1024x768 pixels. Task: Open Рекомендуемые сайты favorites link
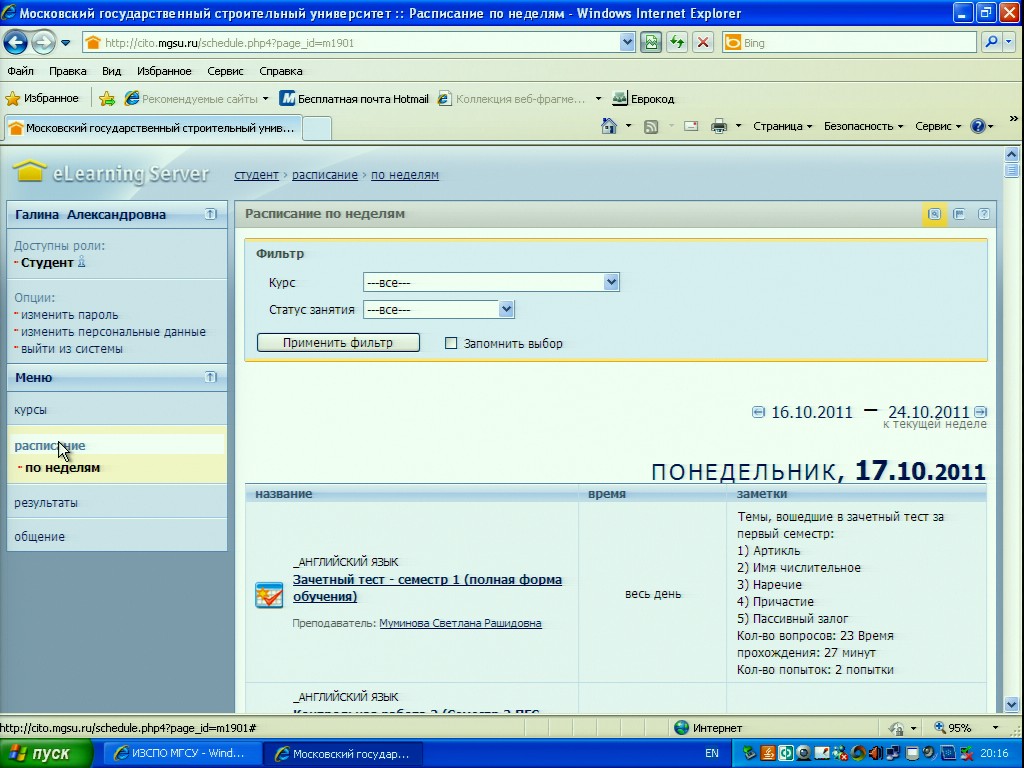pyautogui.click(x=196, y=99)
